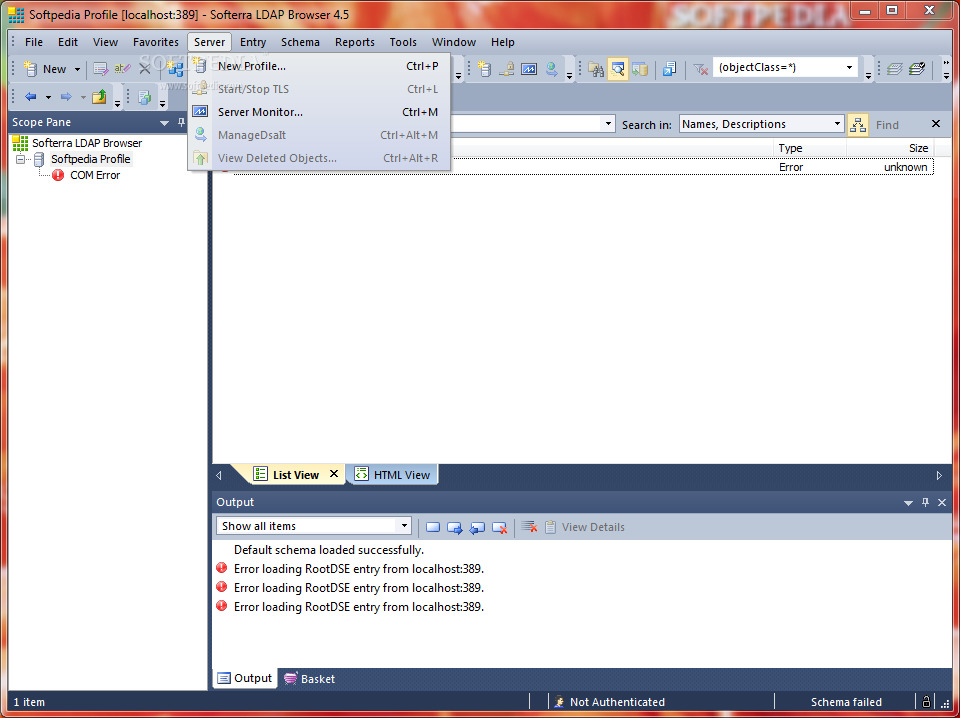Switch to the HTML View tab
This screenshot has height=718, width=960.
(x=392, y=474)
